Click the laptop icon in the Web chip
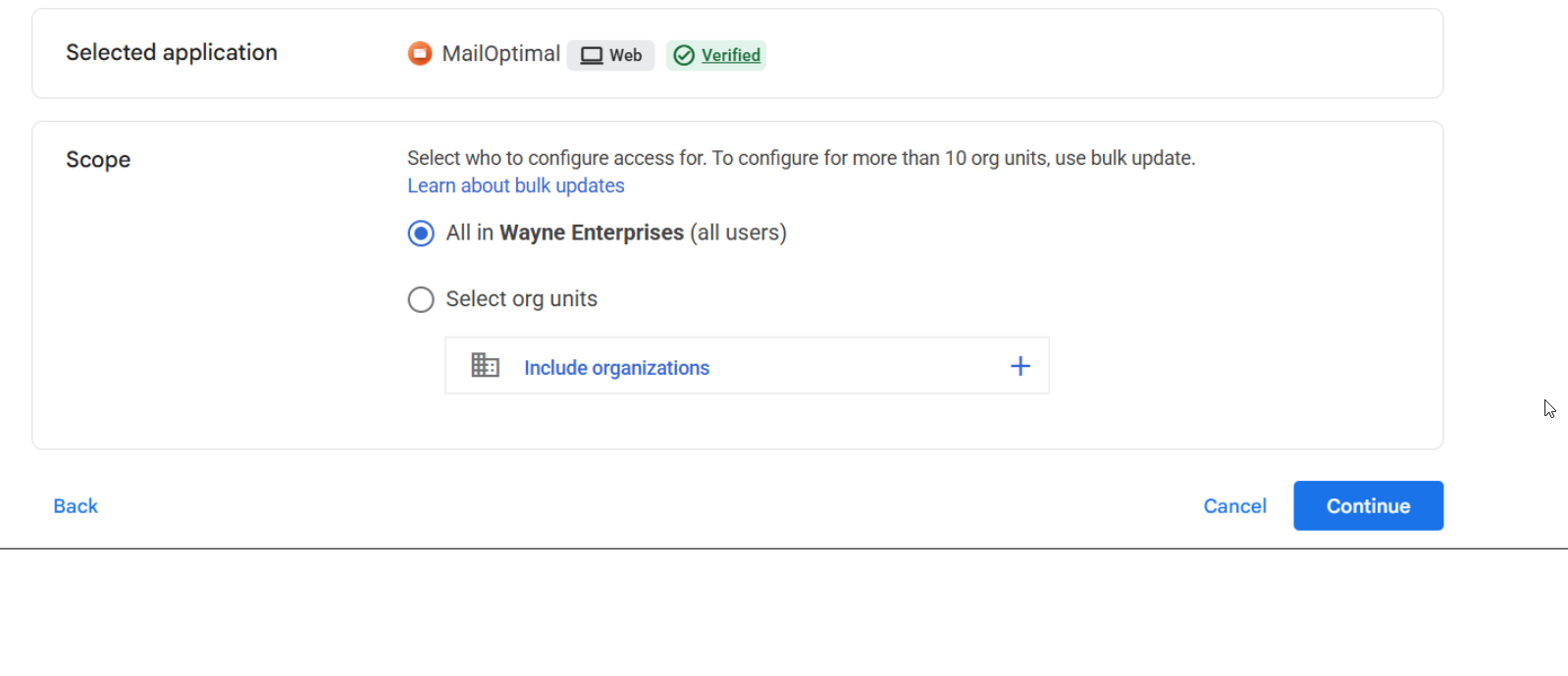This screenshot has height=676, width=1568. 591,56
